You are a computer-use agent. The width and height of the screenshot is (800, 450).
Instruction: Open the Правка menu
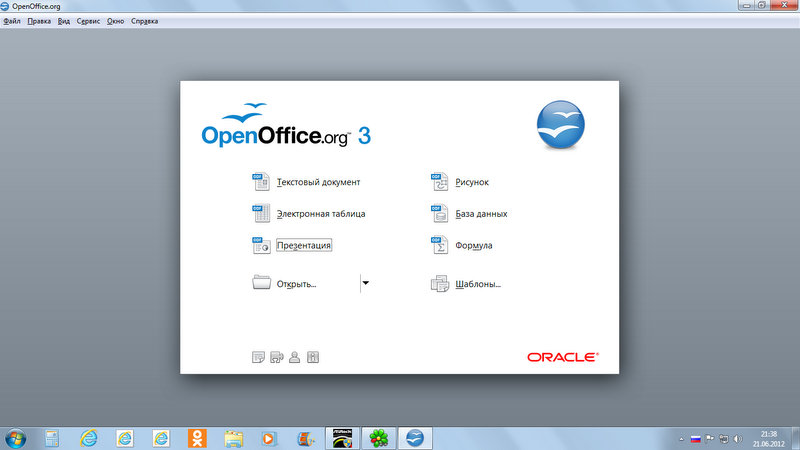39,21
